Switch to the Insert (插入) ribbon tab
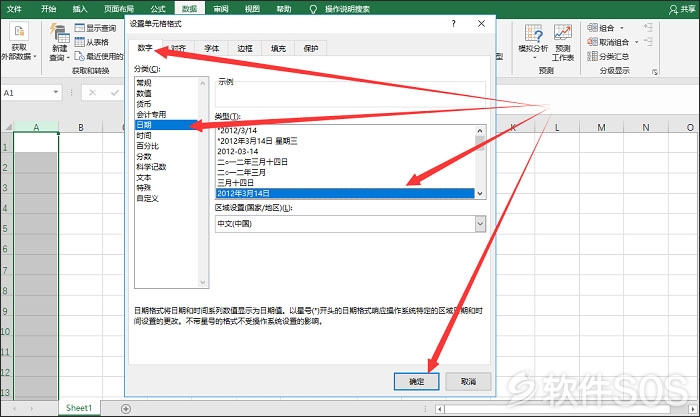The height and width of the screenshot is (417, 700). click(x=80, y=9)
